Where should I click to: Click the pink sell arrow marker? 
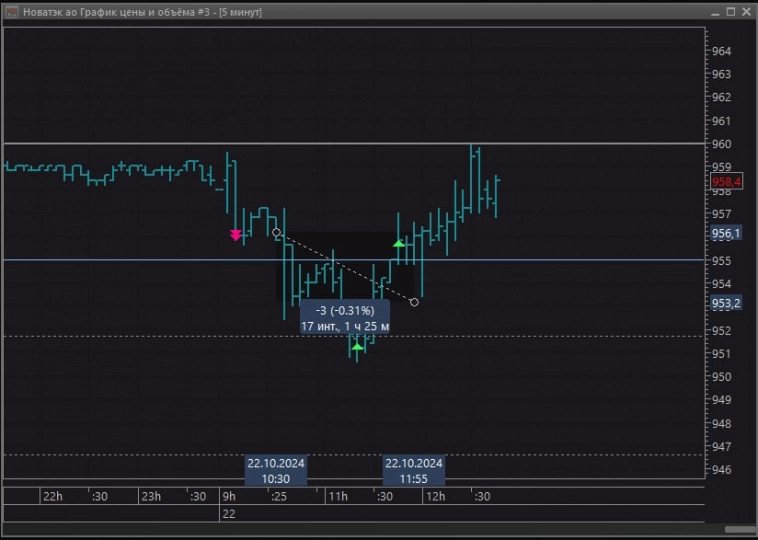click(x=236, y=235)
